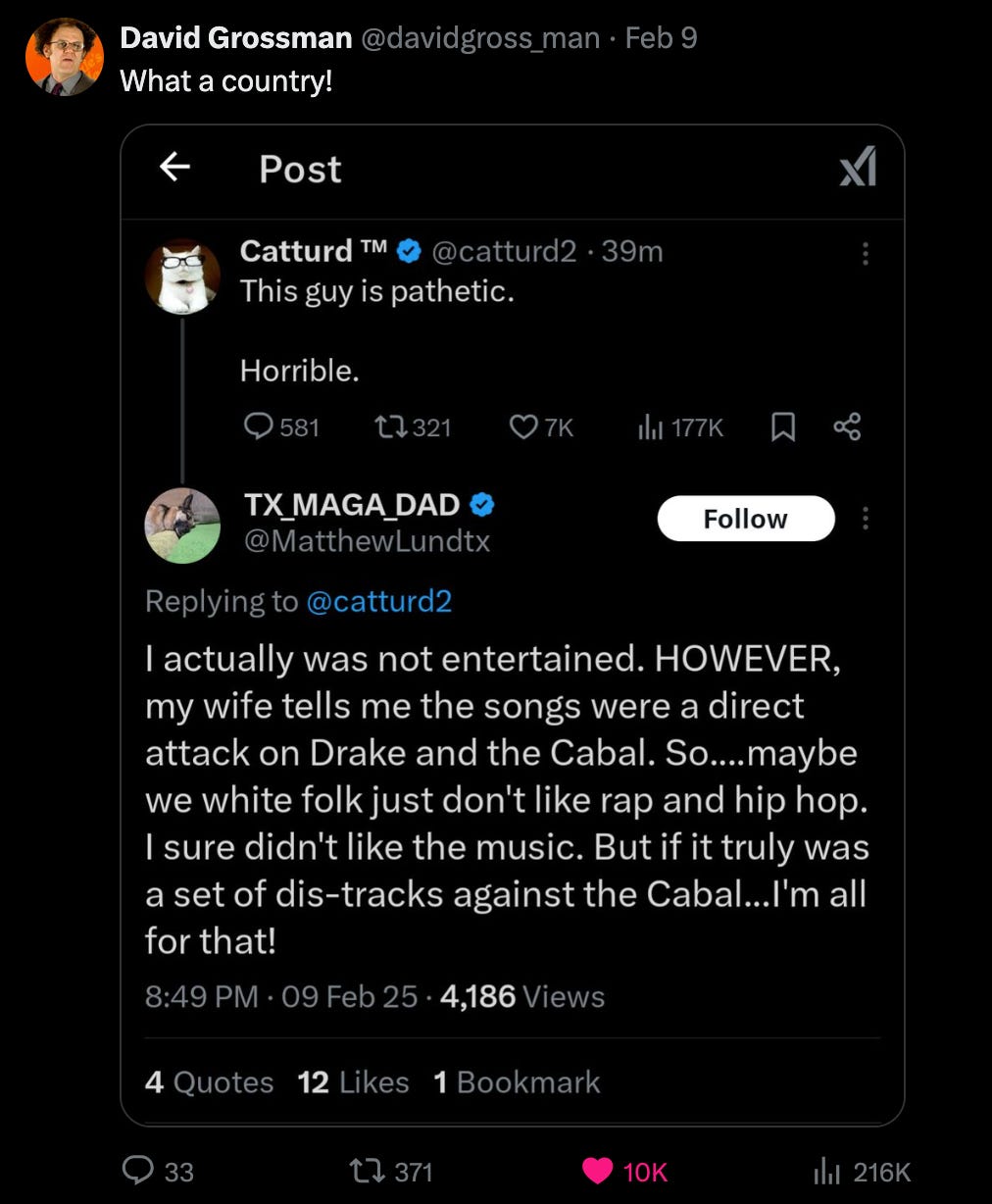Click reply icon on Catturd's post

[x=258, y=426]
